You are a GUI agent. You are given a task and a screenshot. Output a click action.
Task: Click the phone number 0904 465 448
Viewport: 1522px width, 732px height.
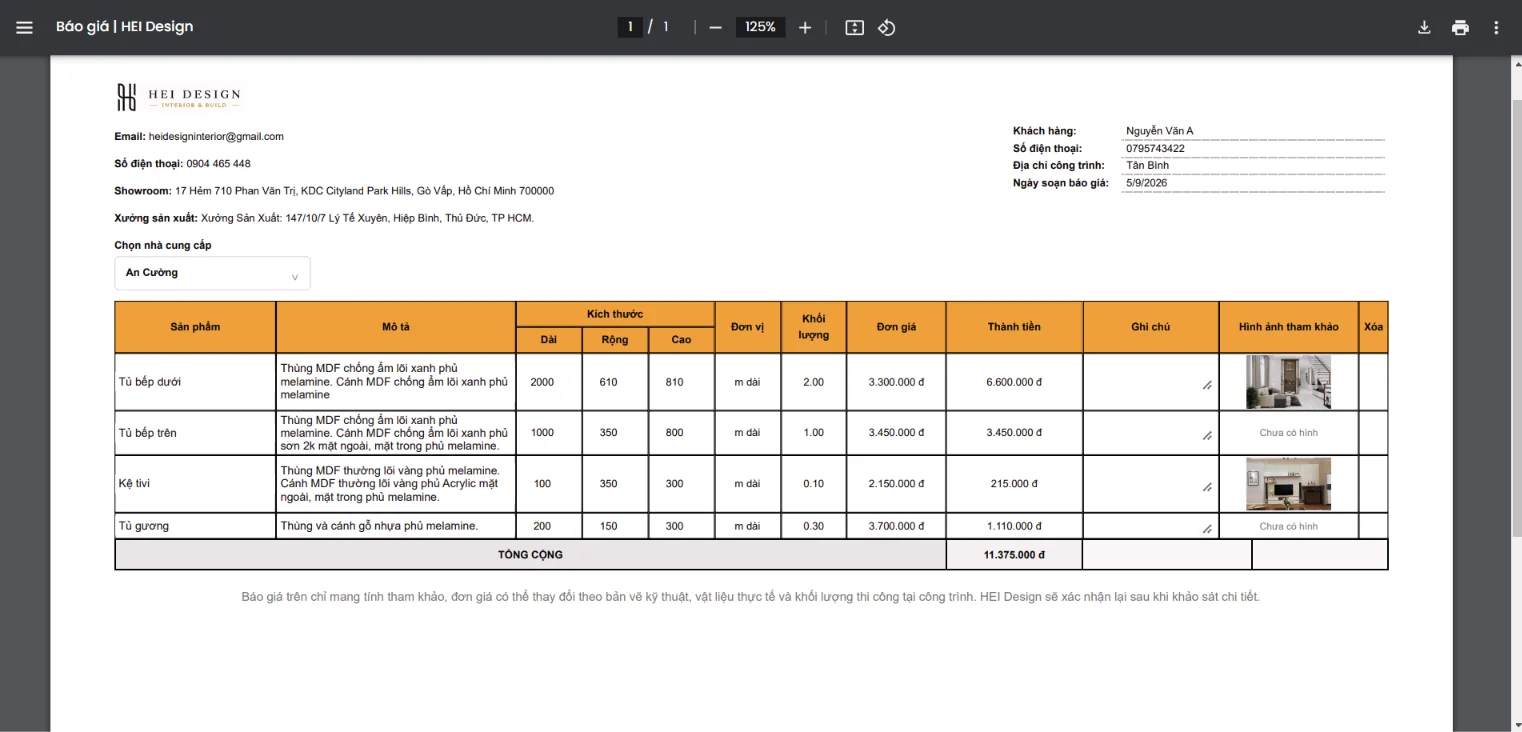click(x=218, y=163)
